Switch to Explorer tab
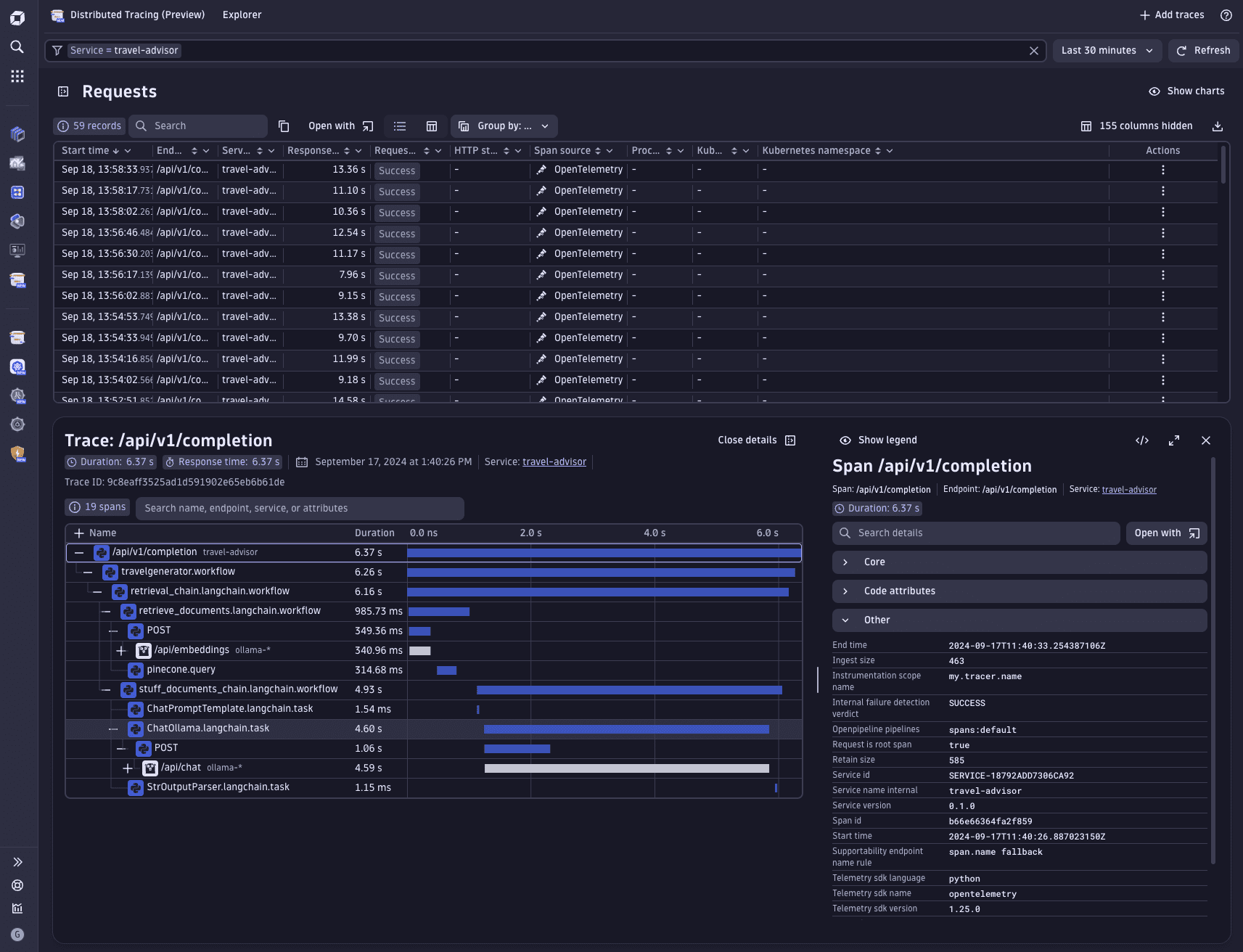This screenshot has height=952, width=1243. tap(242, 15)
